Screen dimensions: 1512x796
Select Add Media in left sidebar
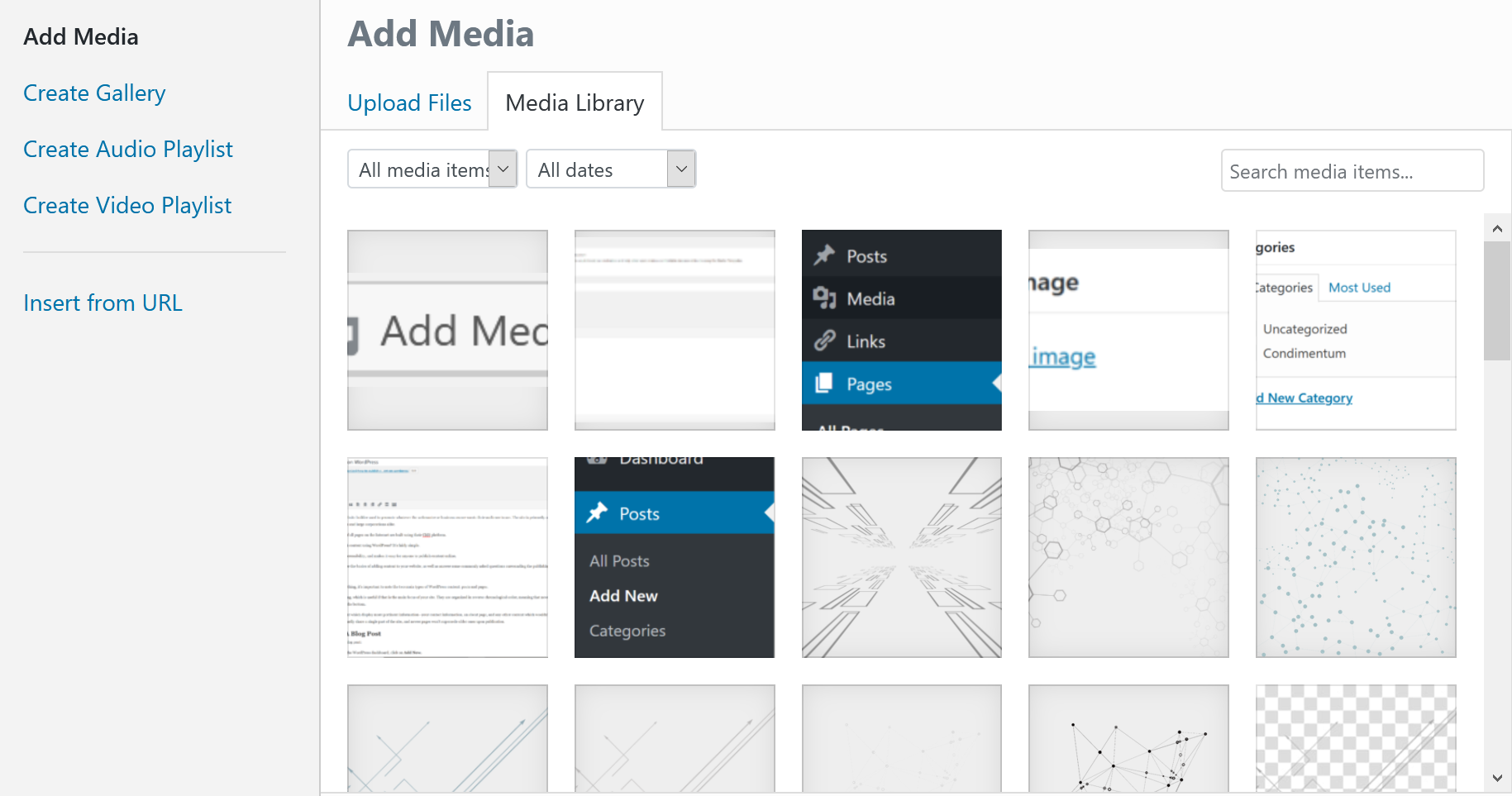click(81, 36)
